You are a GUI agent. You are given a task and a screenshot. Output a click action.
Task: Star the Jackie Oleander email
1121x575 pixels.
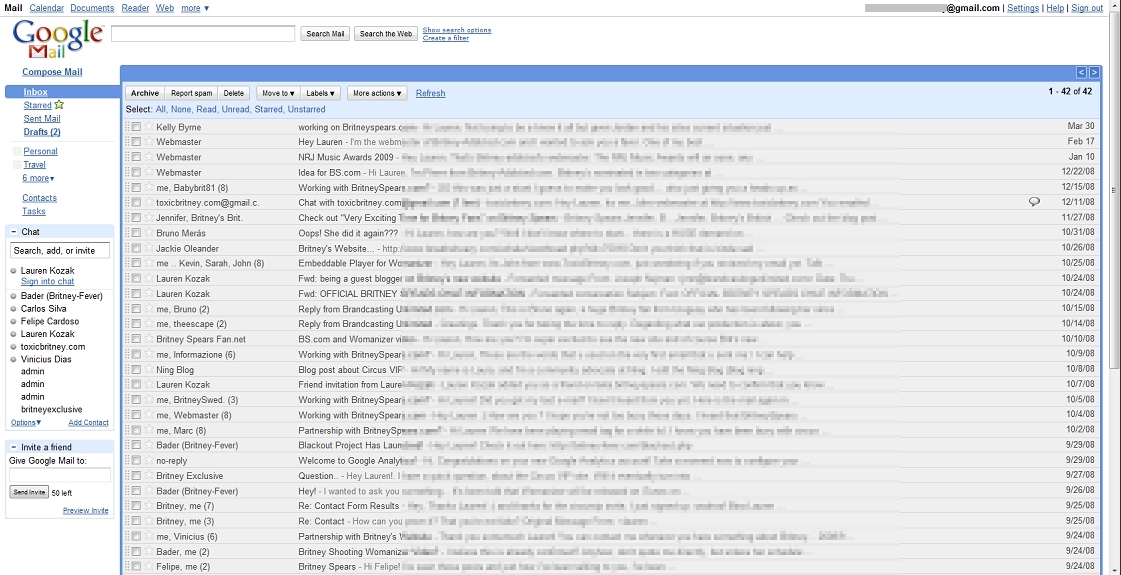point(149,248)
